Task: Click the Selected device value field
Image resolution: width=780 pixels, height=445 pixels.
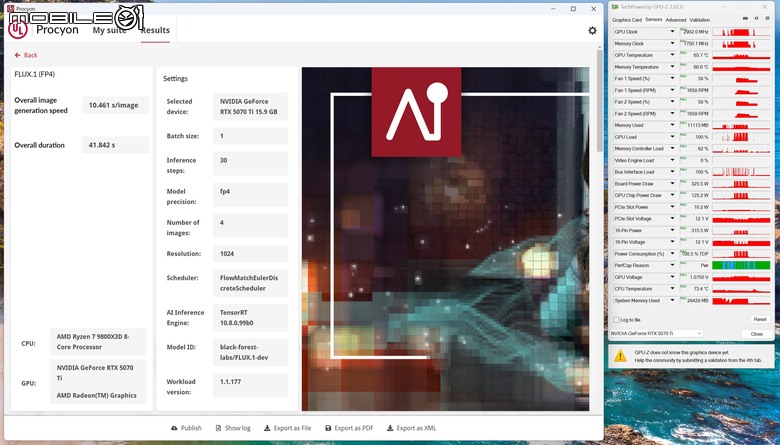Action: pyautogui.click(x=250, y=106)
